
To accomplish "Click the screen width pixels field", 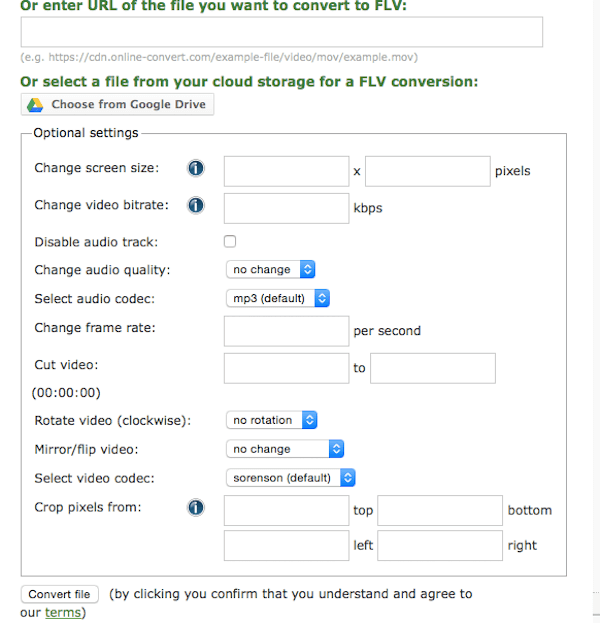I will click(286, 171).
